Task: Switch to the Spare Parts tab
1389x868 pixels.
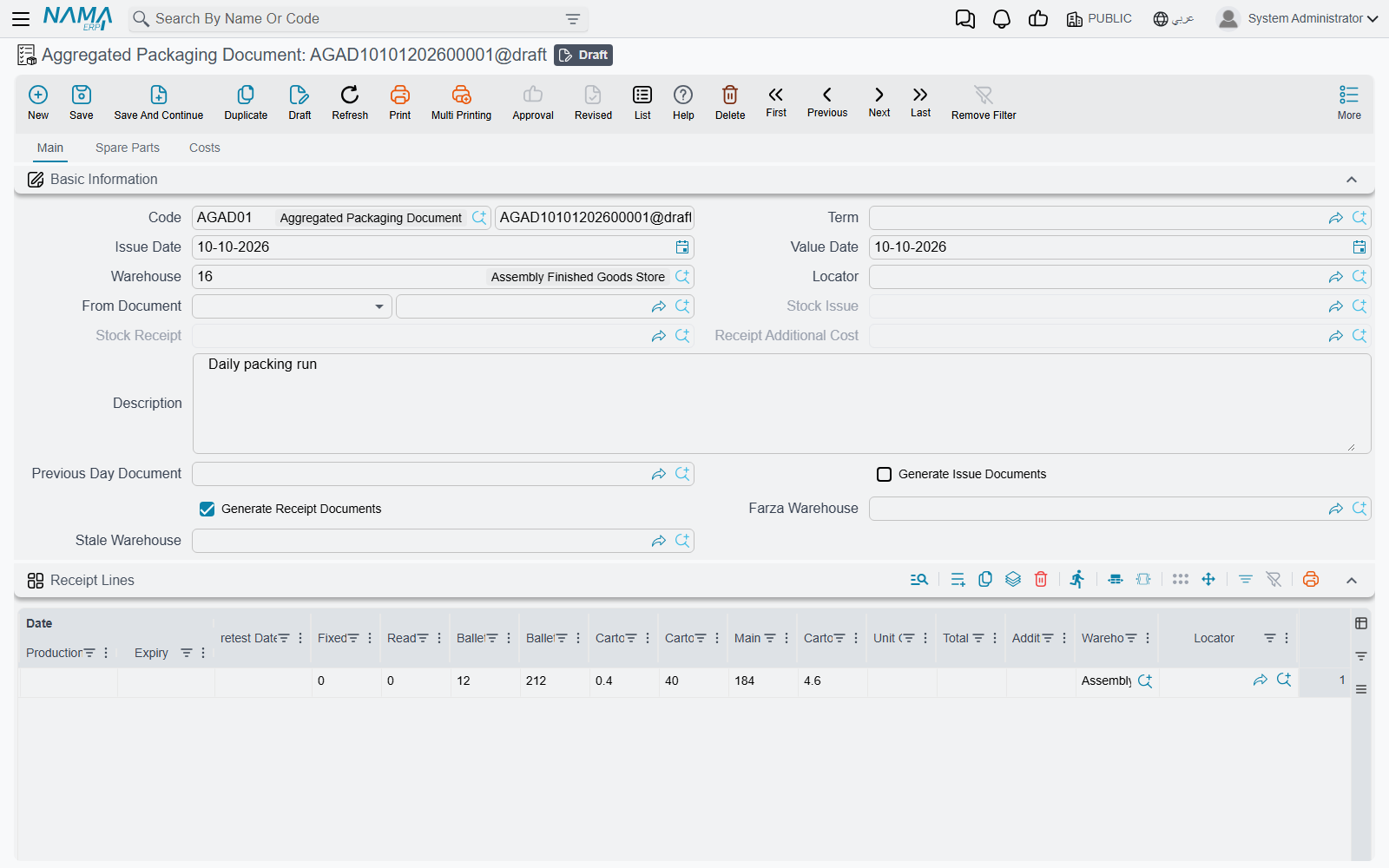Action: click(128, 148)
